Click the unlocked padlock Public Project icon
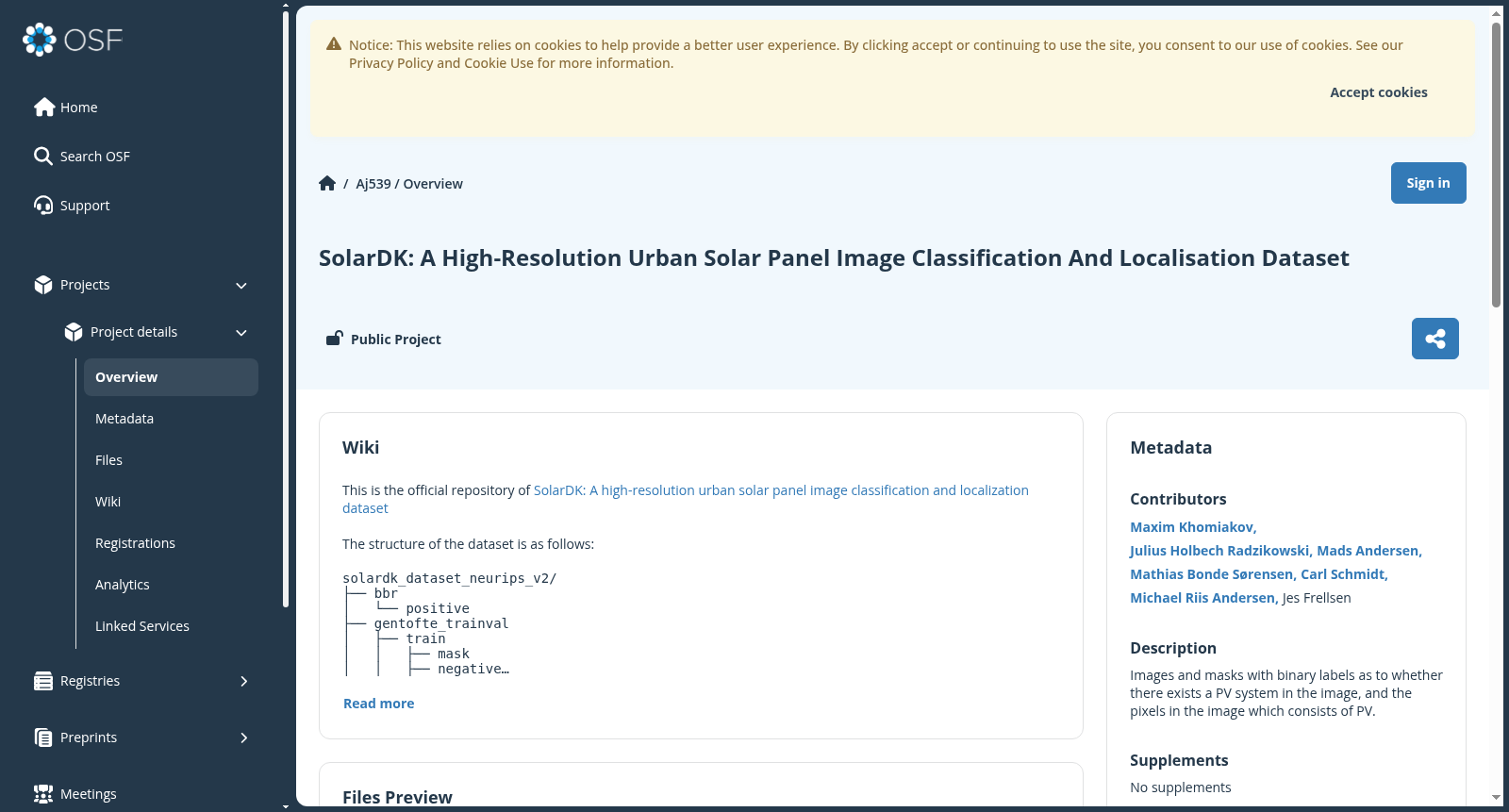Viewport: 1509px width, 812px height. coord(334,339)
